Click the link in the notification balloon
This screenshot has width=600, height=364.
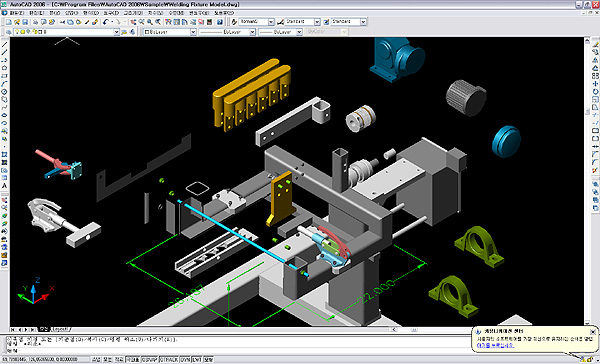(x=495, y=346)
